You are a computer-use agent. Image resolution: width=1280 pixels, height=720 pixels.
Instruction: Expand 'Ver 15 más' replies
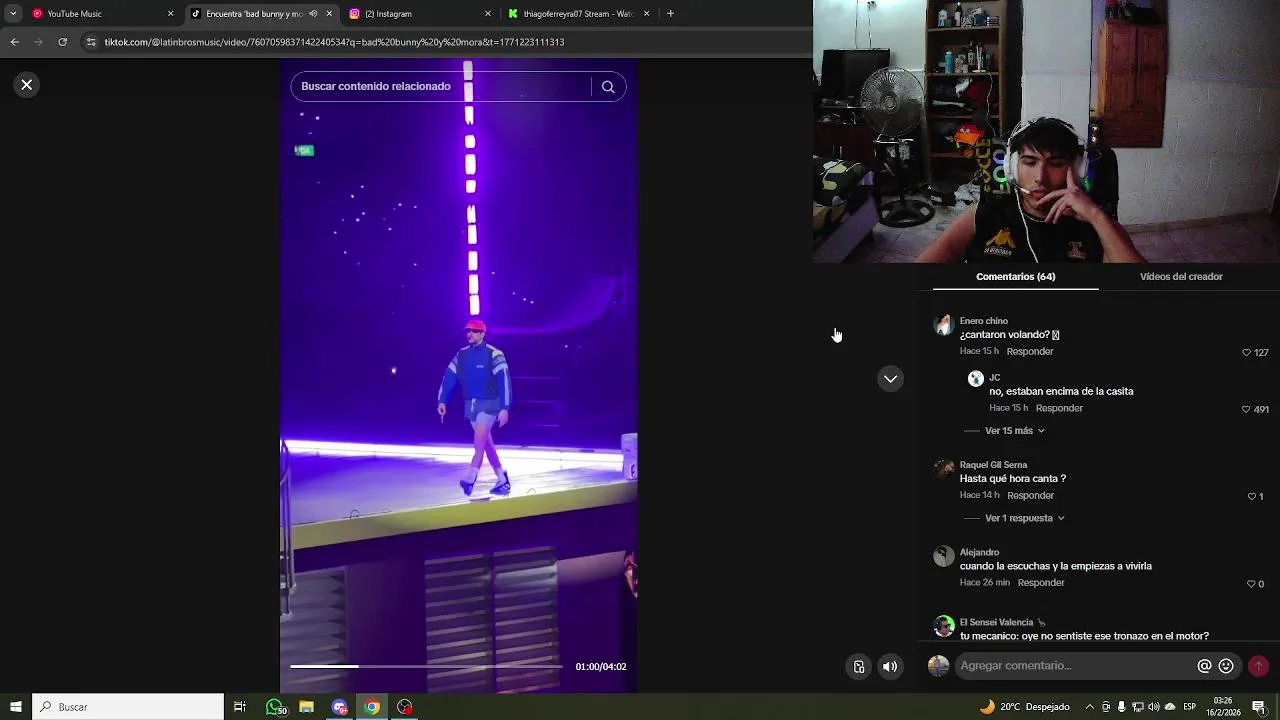tap(1014, 431)
